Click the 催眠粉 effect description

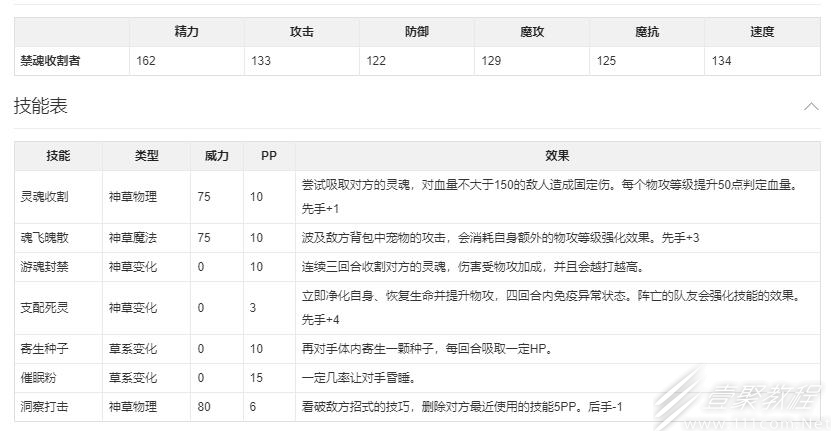[358, 378]
